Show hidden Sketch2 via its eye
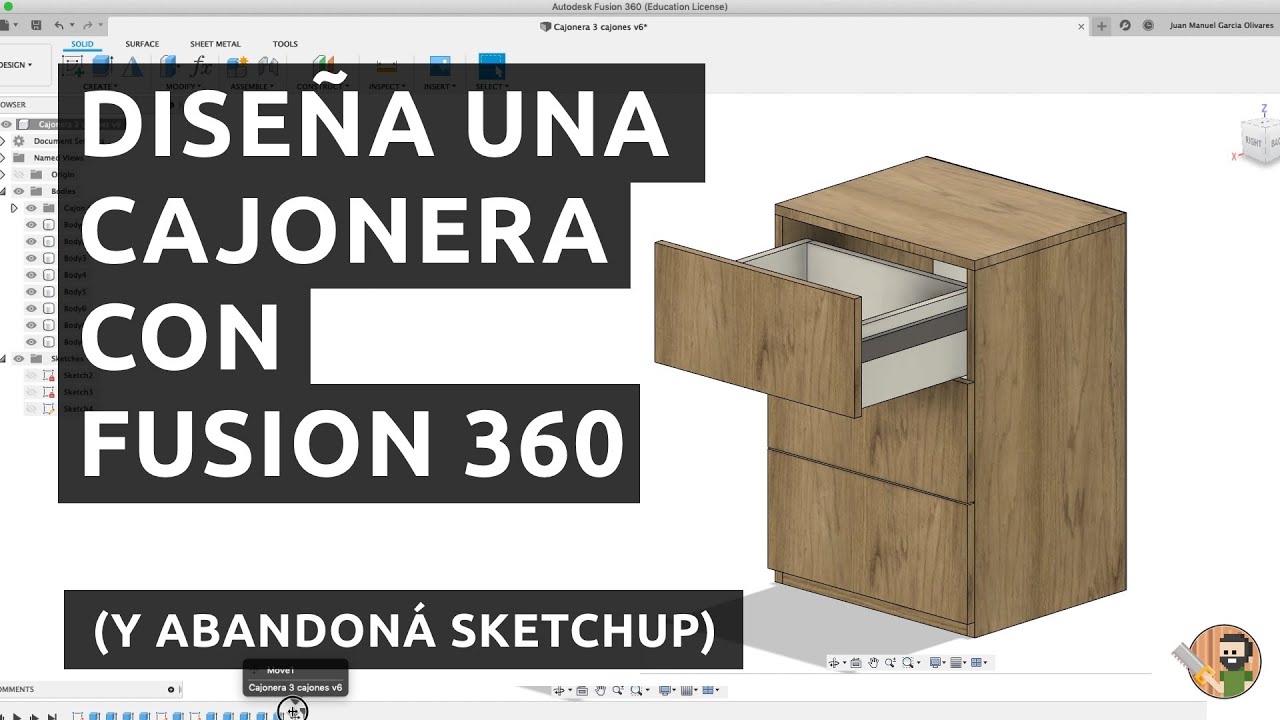Screen dimensions: 1280x720 [x=31, y=375]
